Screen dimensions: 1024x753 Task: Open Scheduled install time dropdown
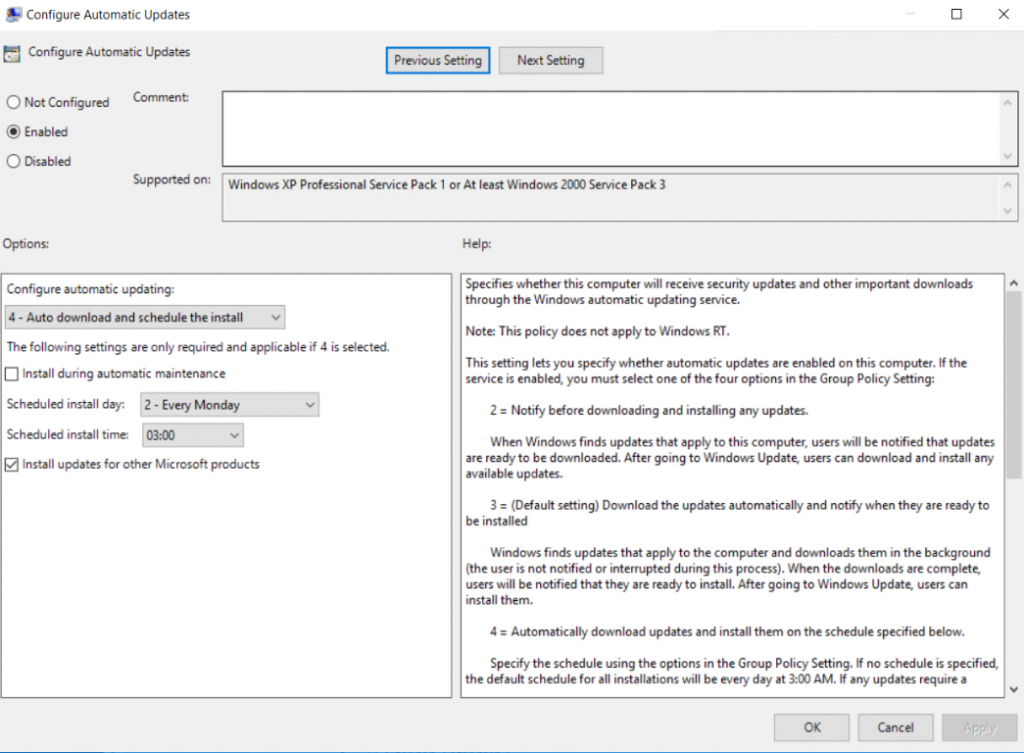193,435
